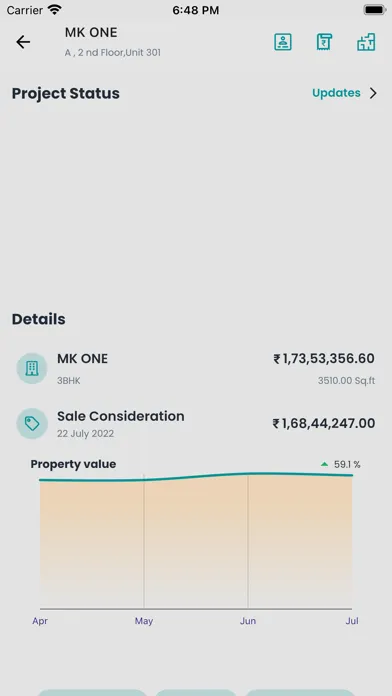
Task: Open the floor plan icon
Action: coord(366,42)
